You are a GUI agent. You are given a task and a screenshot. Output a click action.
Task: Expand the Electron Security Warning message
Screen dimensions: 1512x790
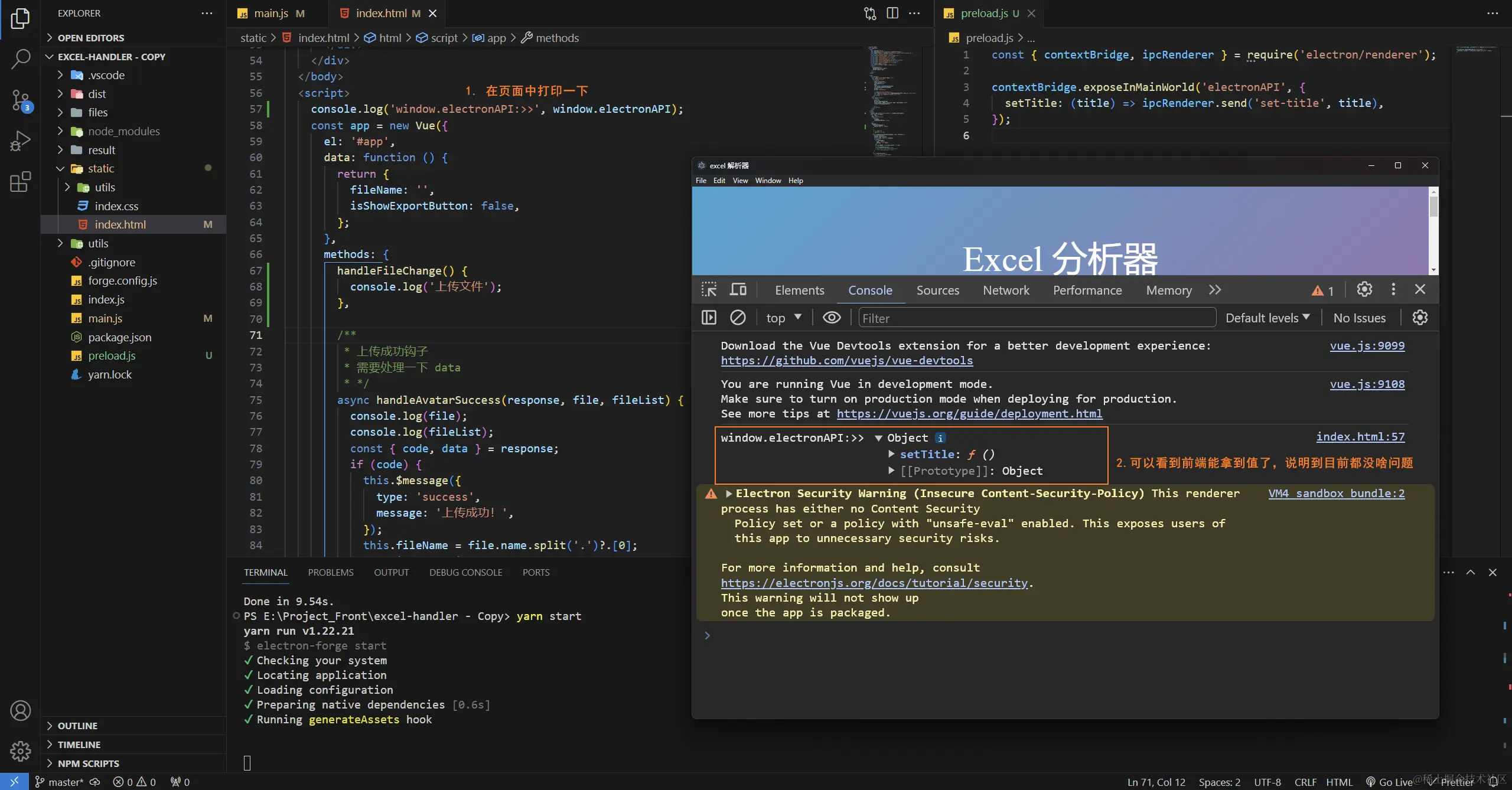click(729, 493)
